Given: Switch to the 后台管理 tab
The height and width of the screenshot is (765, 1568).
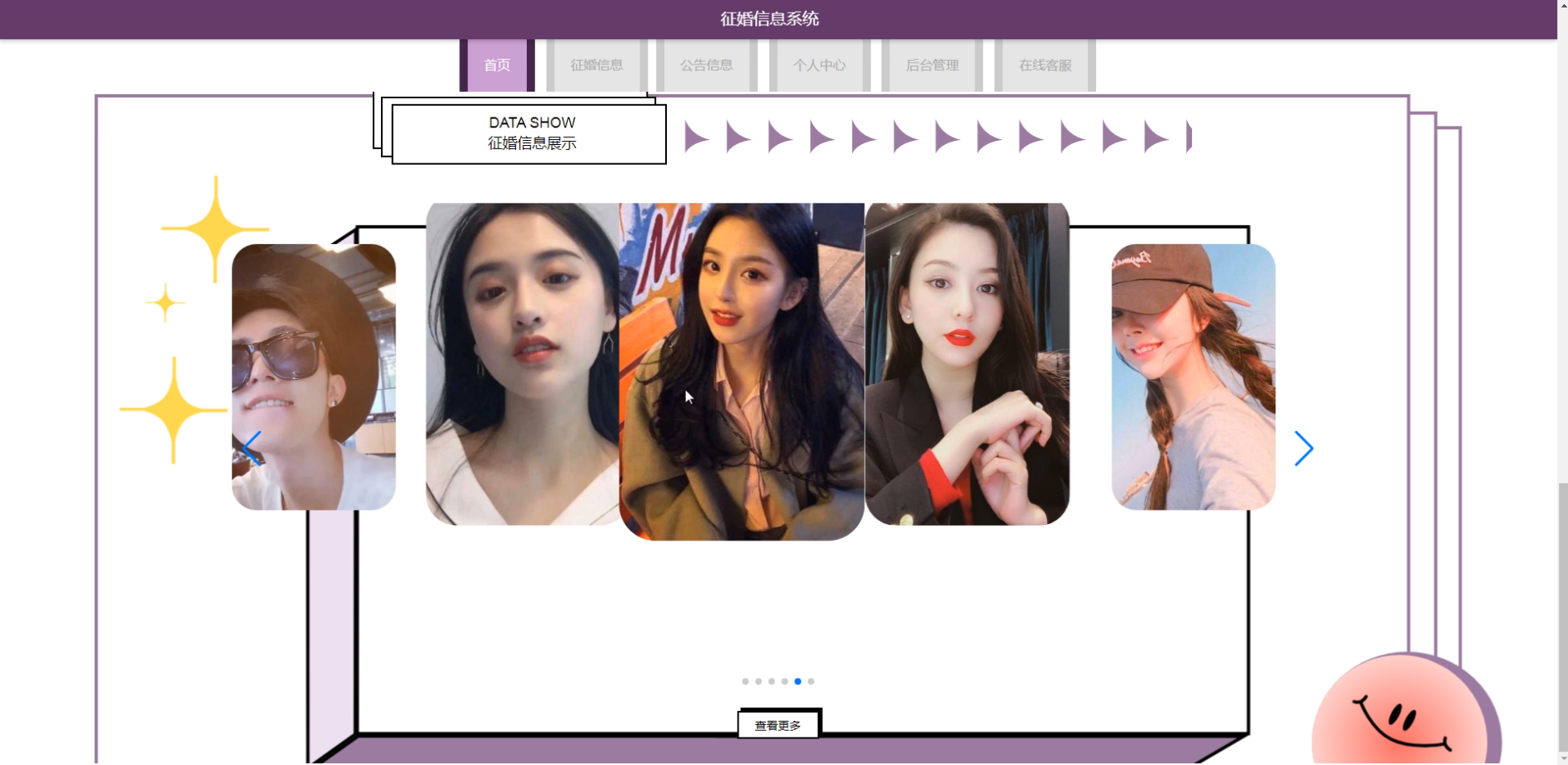Looking at the screenshot, I should [932, 65].
